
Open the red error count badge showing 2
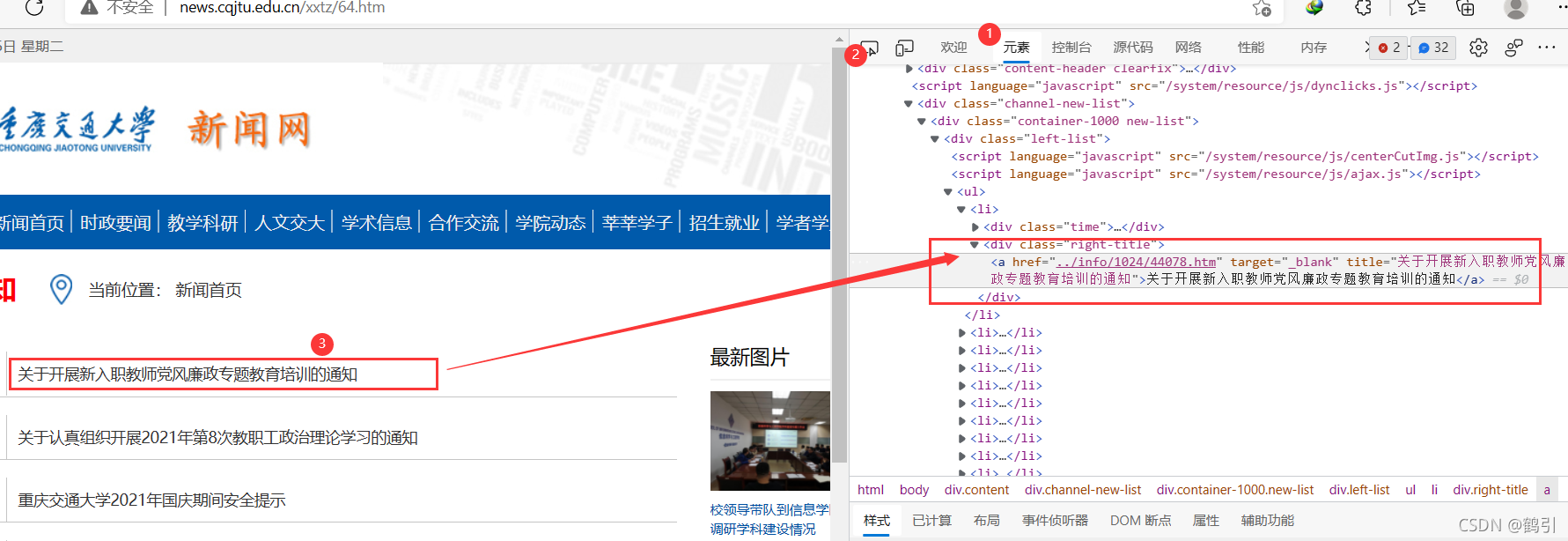click(x=1389, y=48)
